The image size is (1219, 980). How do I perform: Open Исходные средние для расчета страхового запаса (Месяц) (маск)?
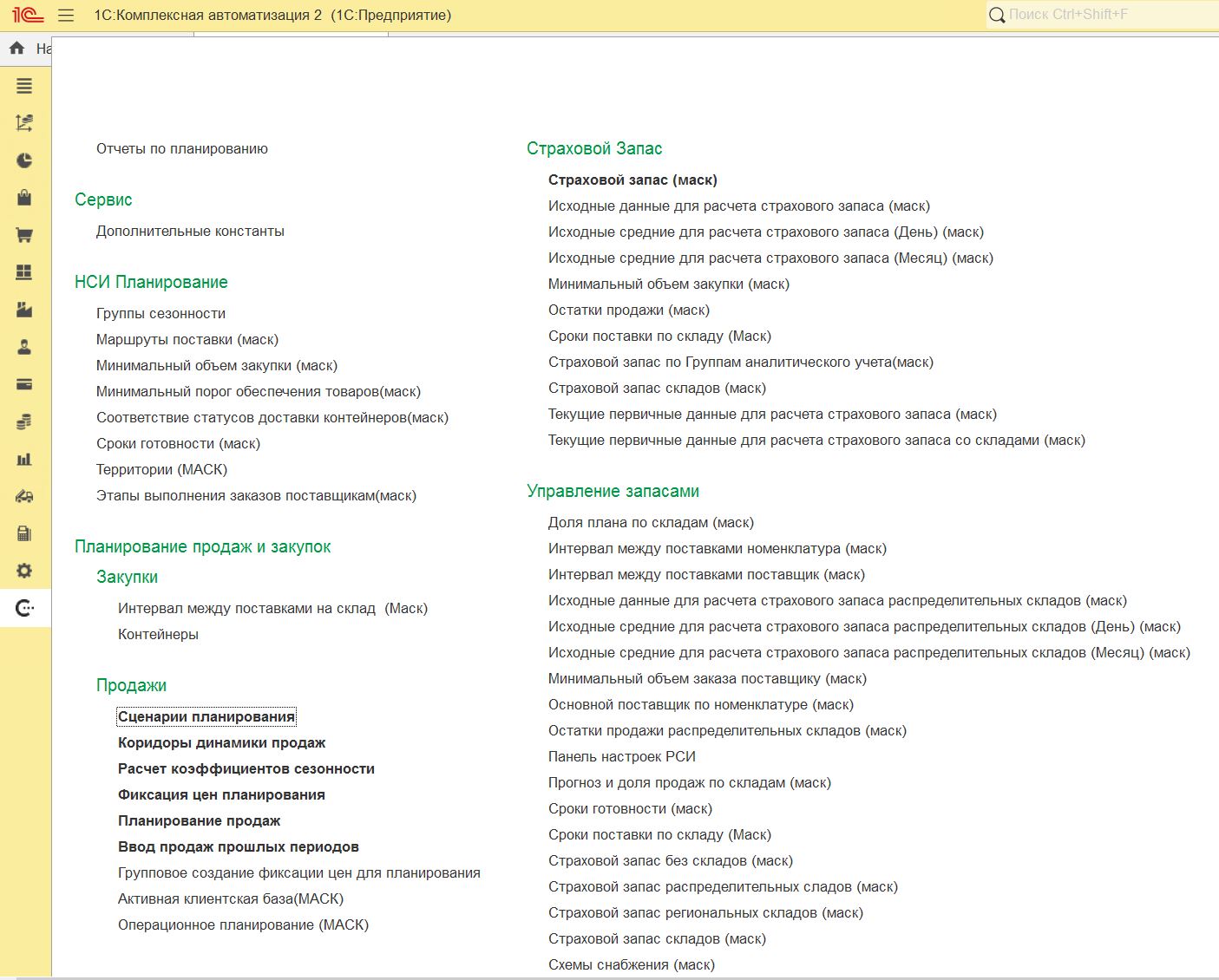[770, 258]
